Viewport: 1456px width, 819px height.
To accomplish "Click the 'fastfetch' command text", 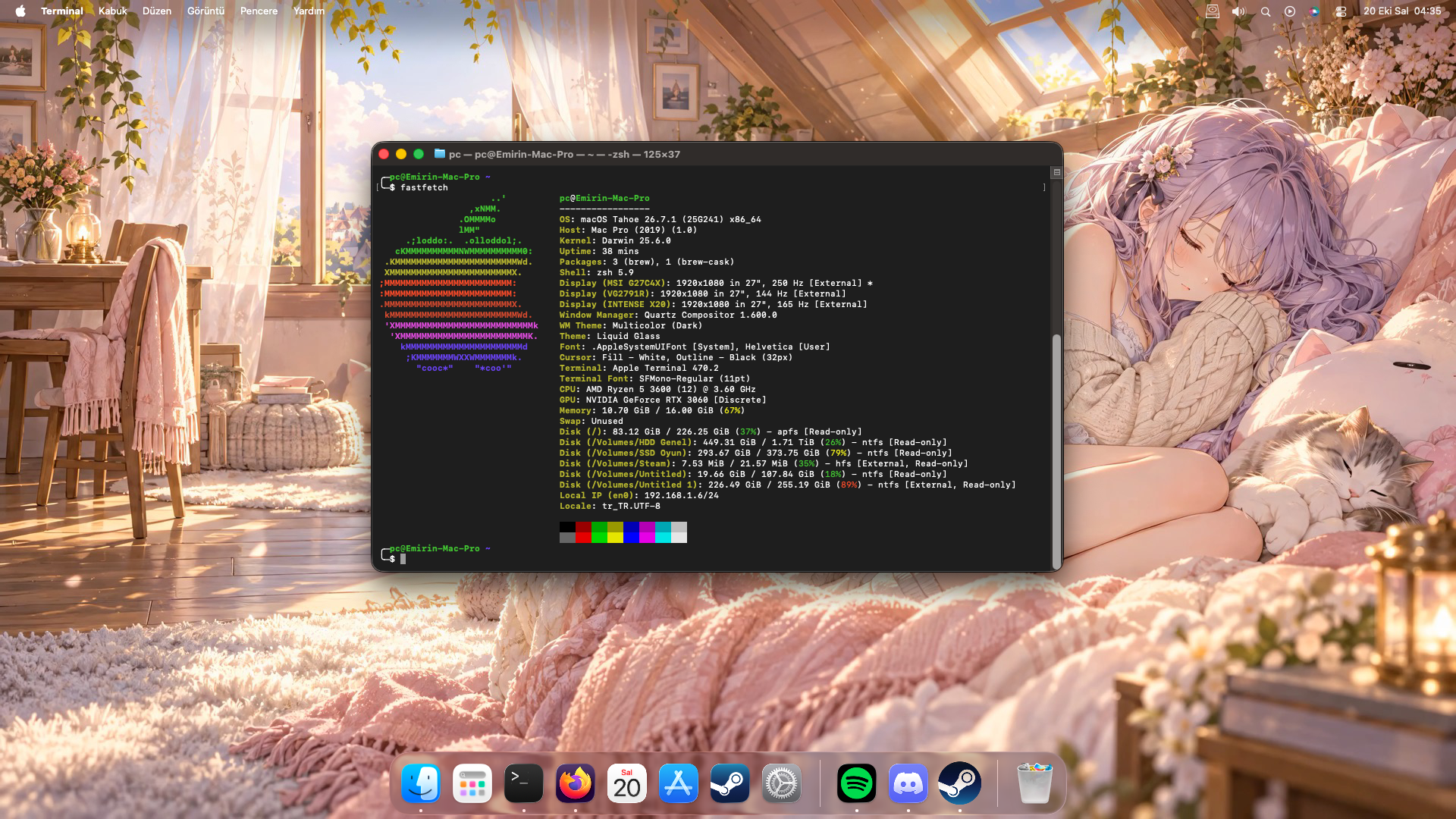I will (424, 187).
